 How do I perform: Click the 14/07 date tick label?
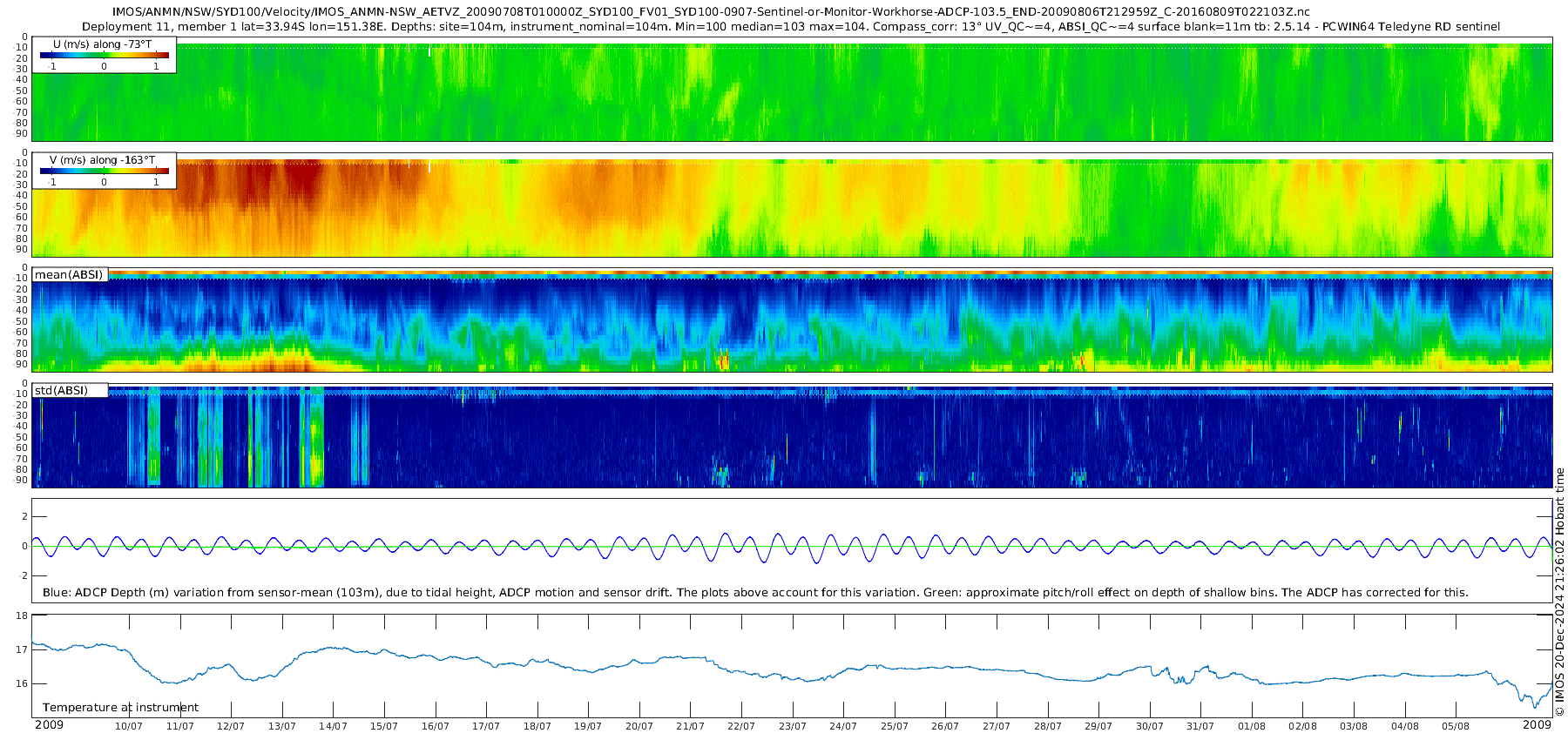[333, 726]
